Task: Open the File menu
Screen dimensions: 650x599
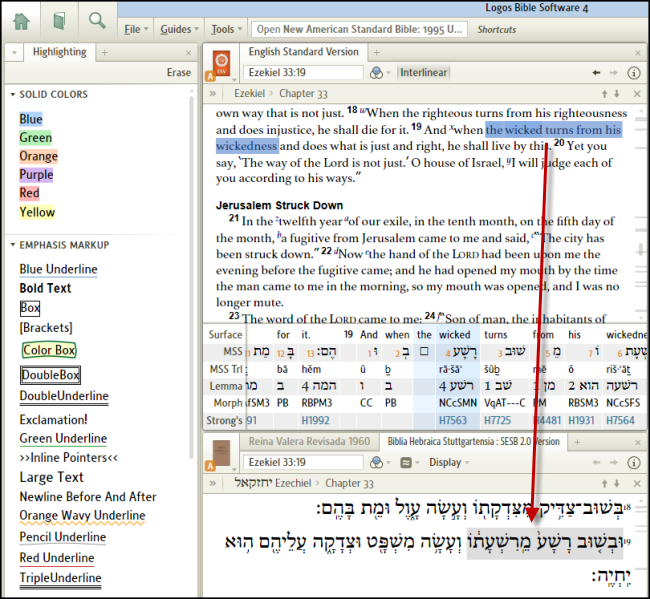Action: (136, 29)
